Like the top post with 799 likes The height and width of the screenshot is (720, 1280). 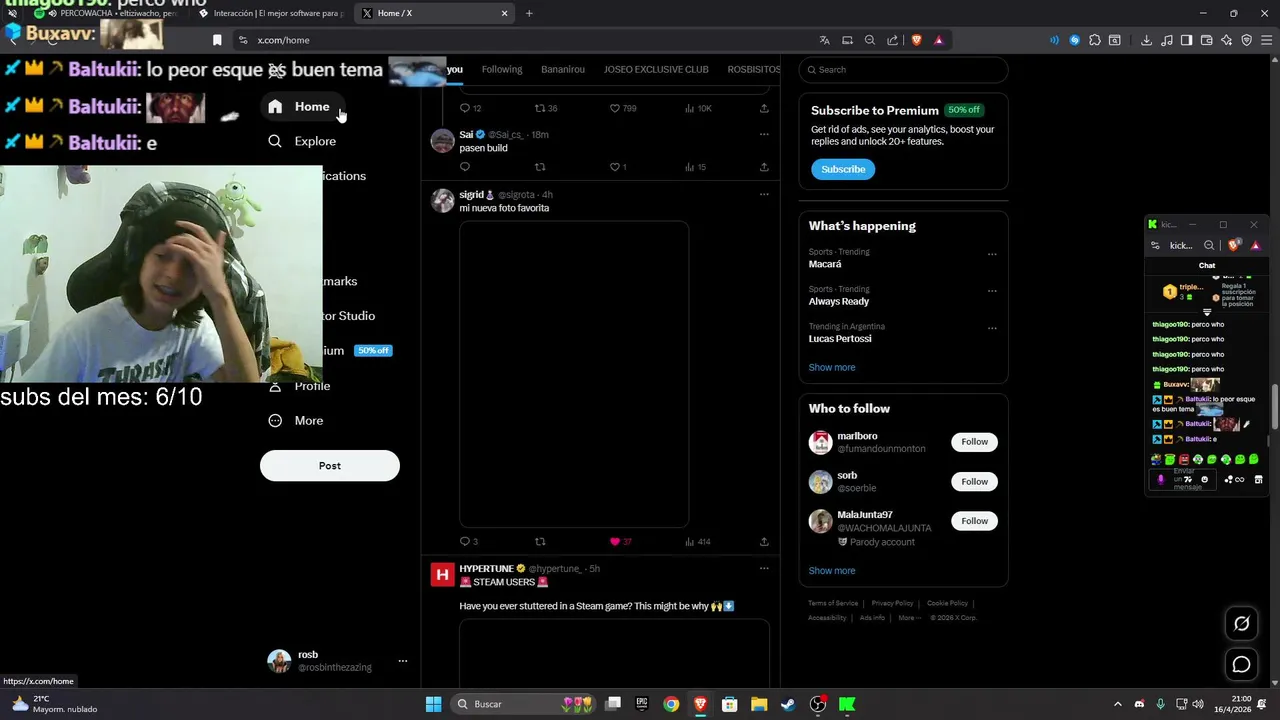pyautogui.click(x=615, y=108)
